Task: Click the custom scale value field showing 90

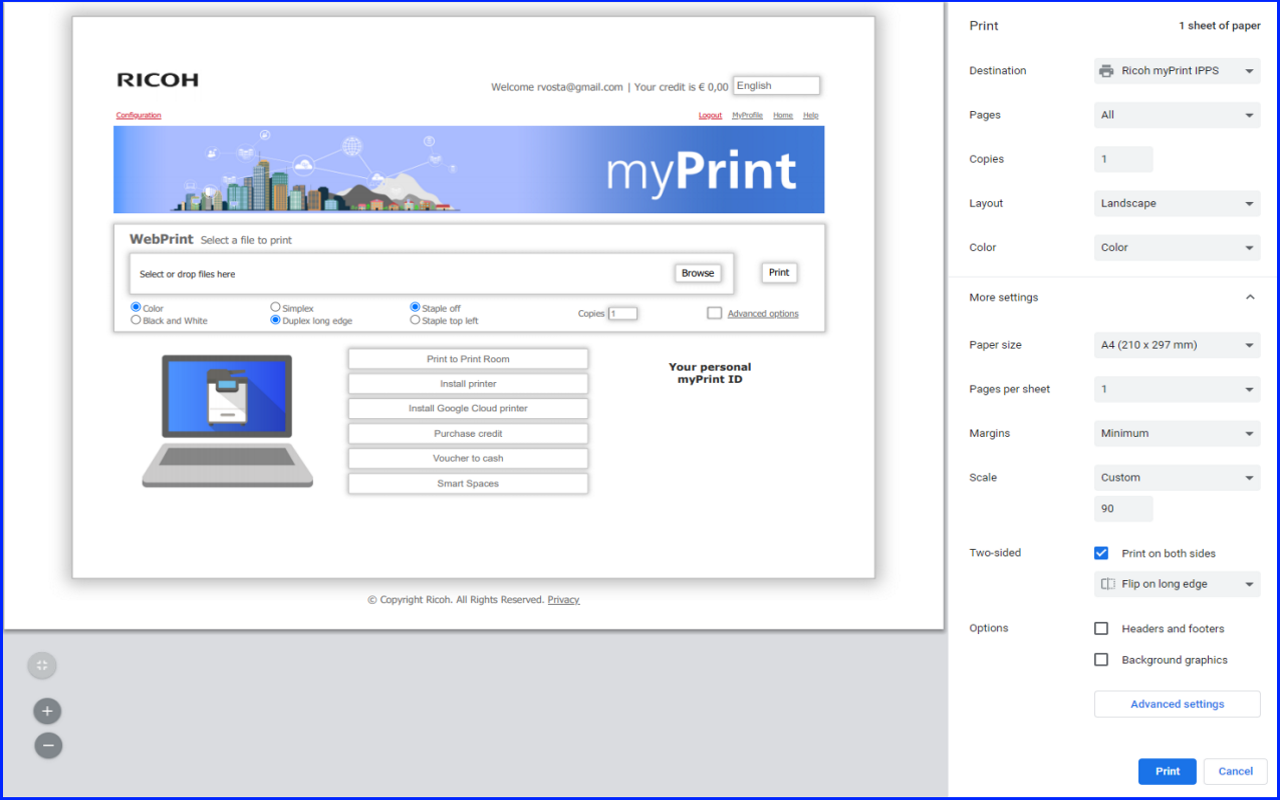Action: 1123,508
